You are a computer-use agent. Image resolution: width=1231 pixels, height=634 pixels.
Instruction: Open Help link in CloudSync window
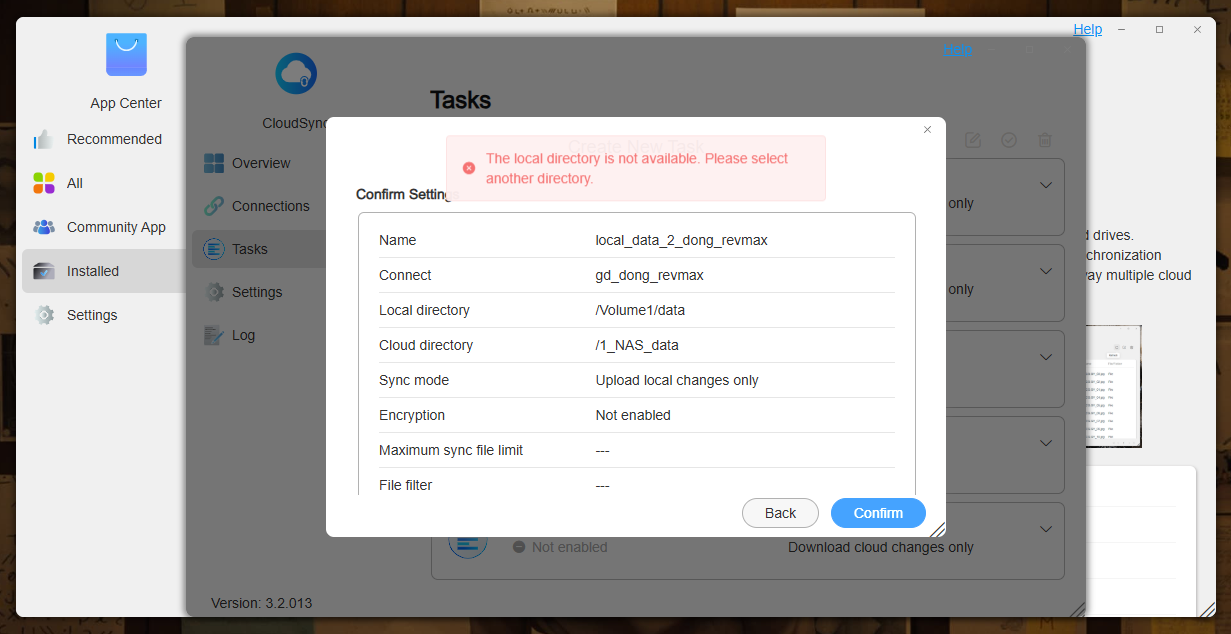point(957,48)
